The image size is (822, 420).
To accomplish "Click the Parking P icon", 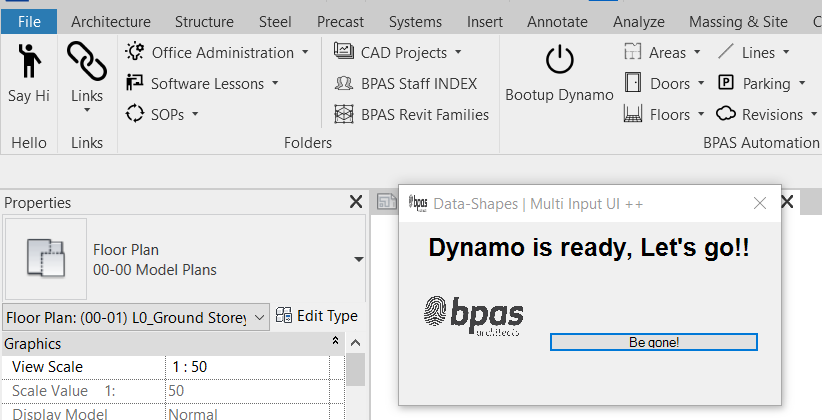I will (x=726, y=82).
